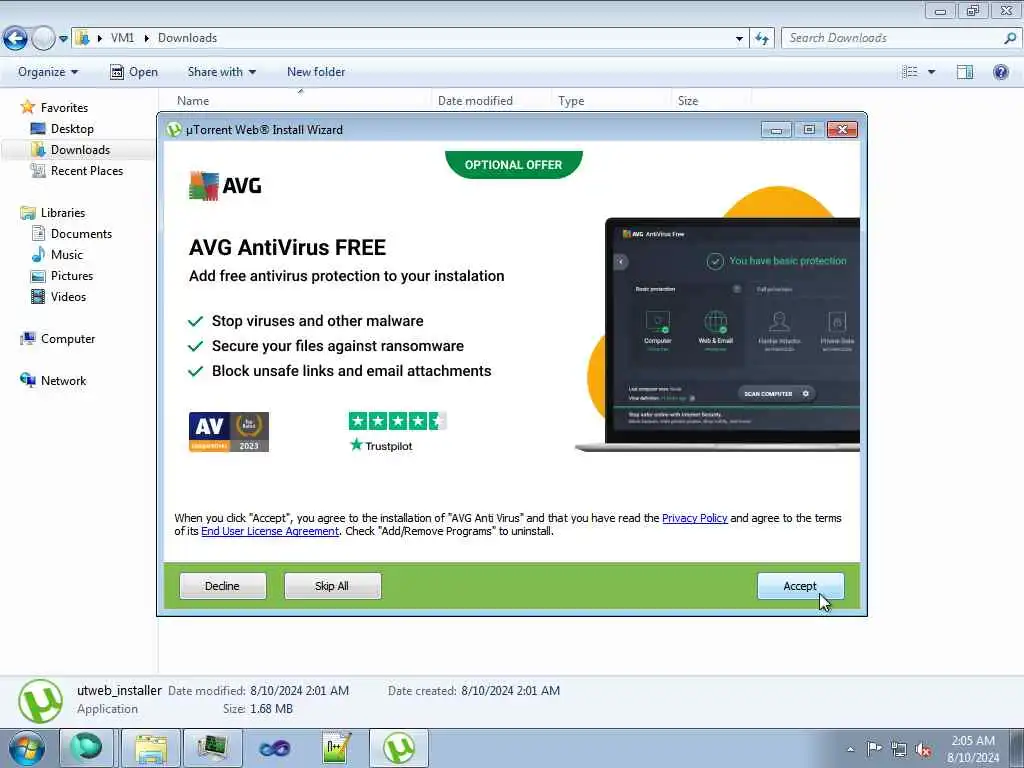Click the Skip All button
Viewport: 1024px width, 768px height.
click(332, 586)
